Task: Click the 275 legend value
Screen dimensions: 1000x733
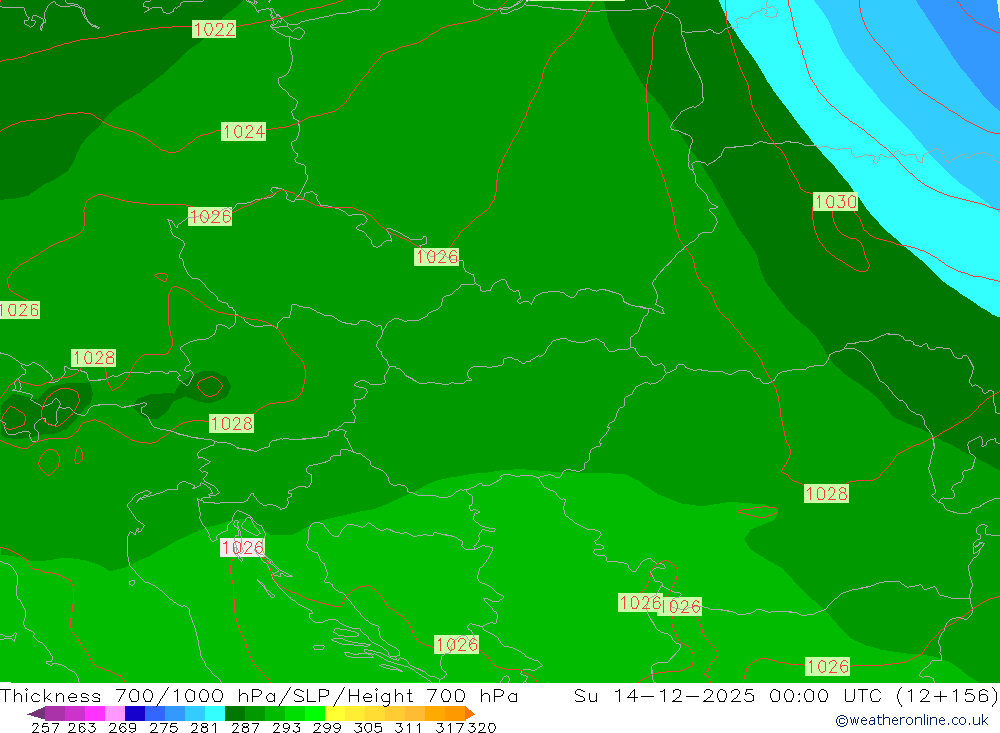Action: (x=163, y=728)
